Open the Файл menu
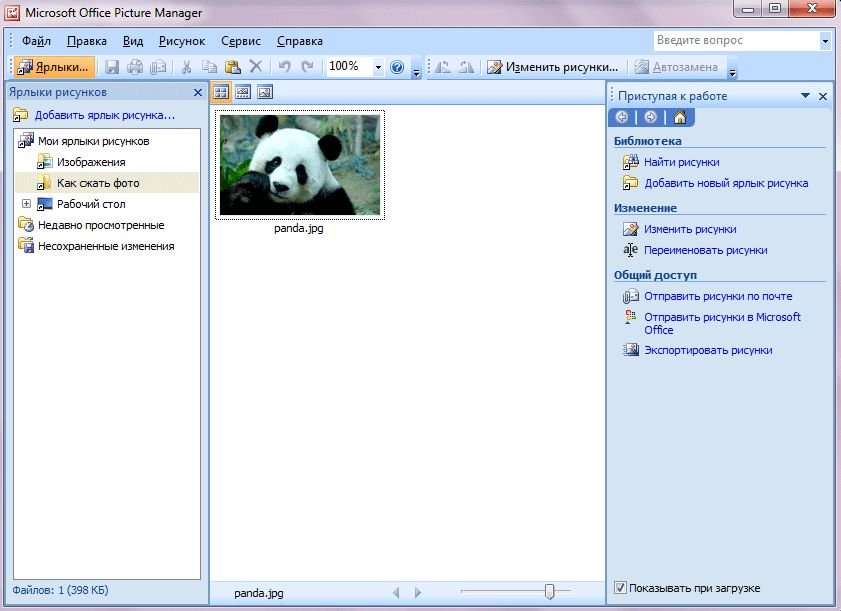 click(x=36, y=41)
